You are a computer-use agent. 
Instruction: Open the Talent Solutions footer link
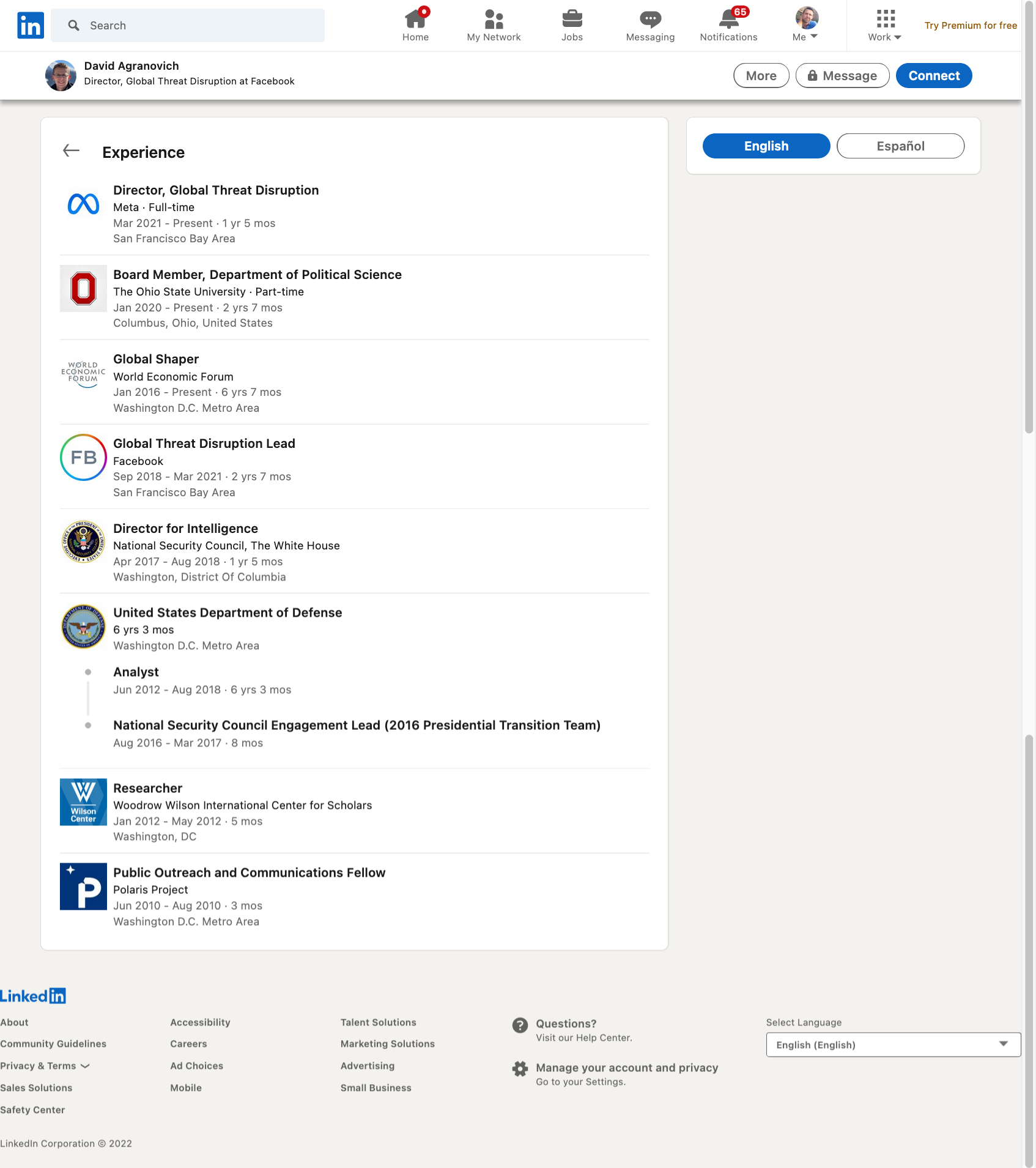[378, 1022]
